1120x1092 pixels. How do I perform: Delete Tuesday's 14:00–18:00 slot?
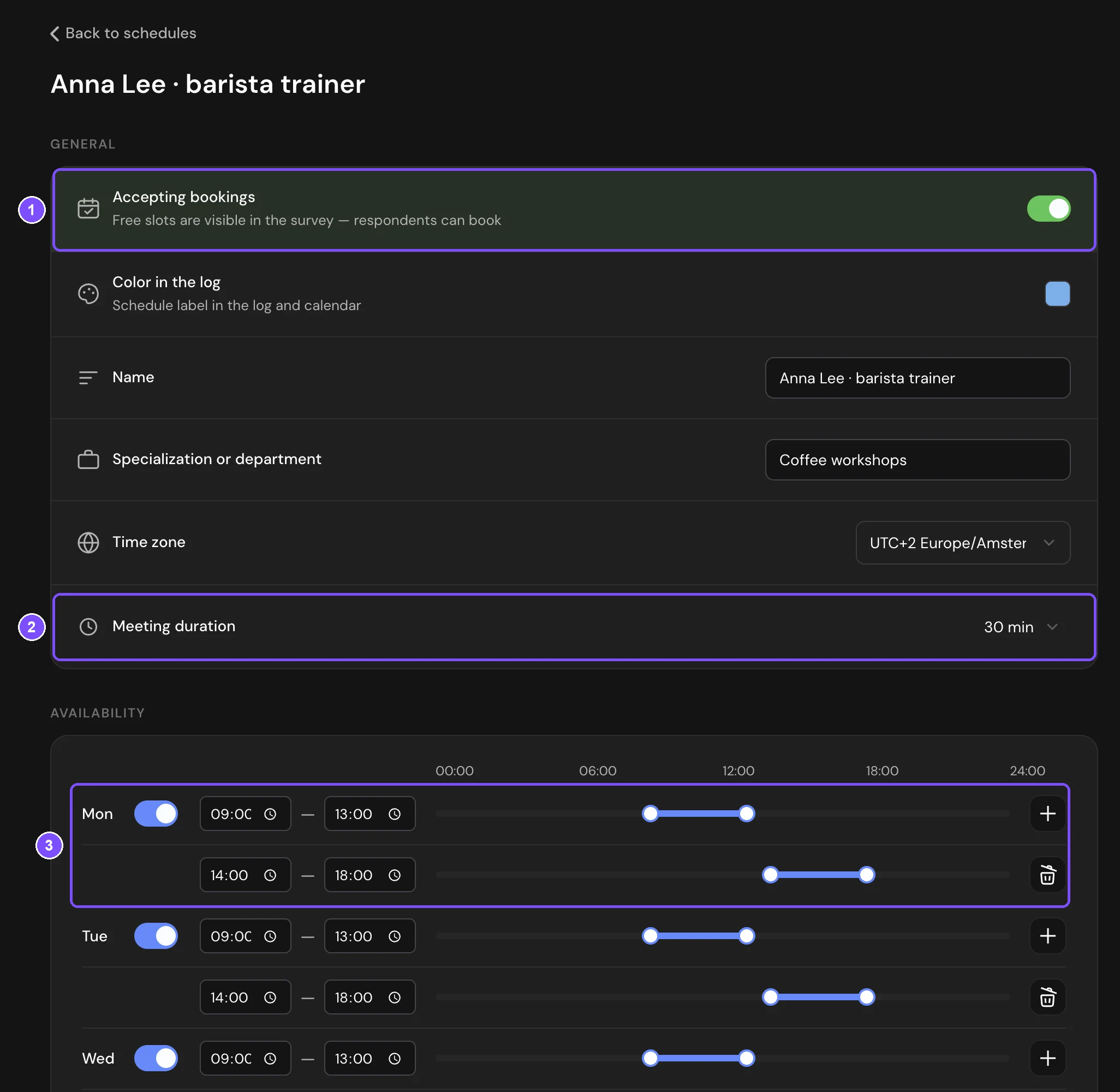[1047, 998]
